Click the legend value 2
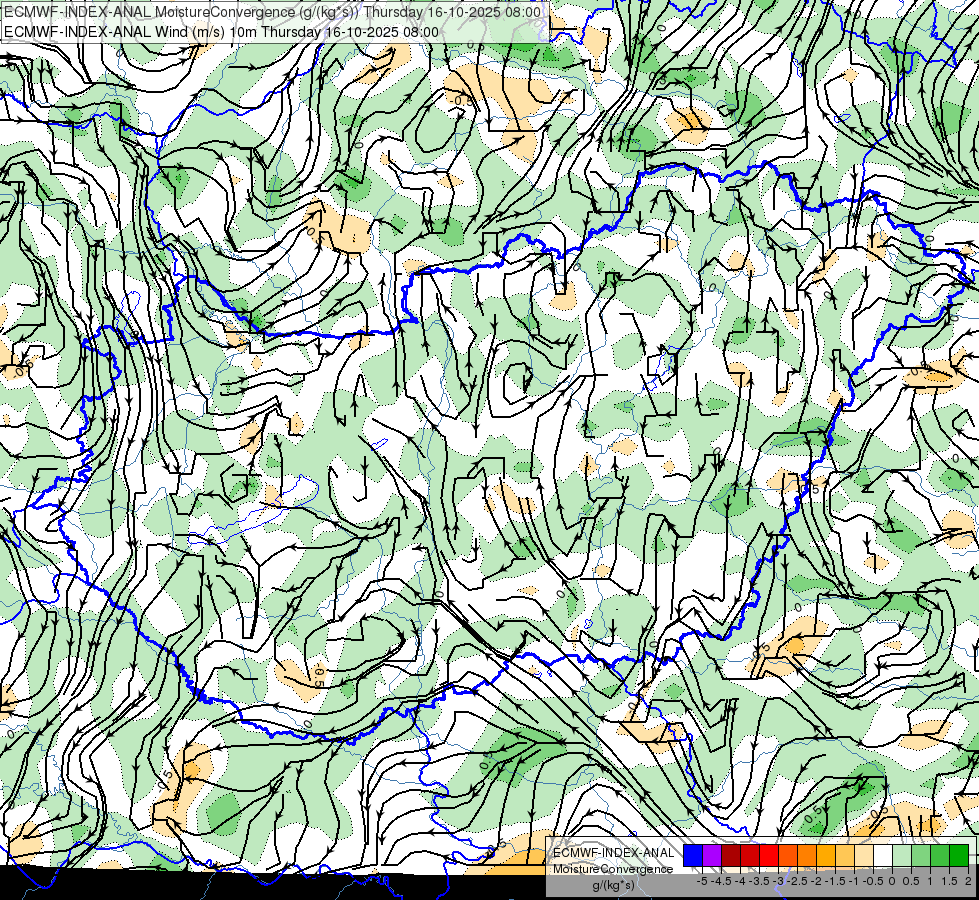The height and width of the screenshot is (900, 979). click(x=968, y=881)
